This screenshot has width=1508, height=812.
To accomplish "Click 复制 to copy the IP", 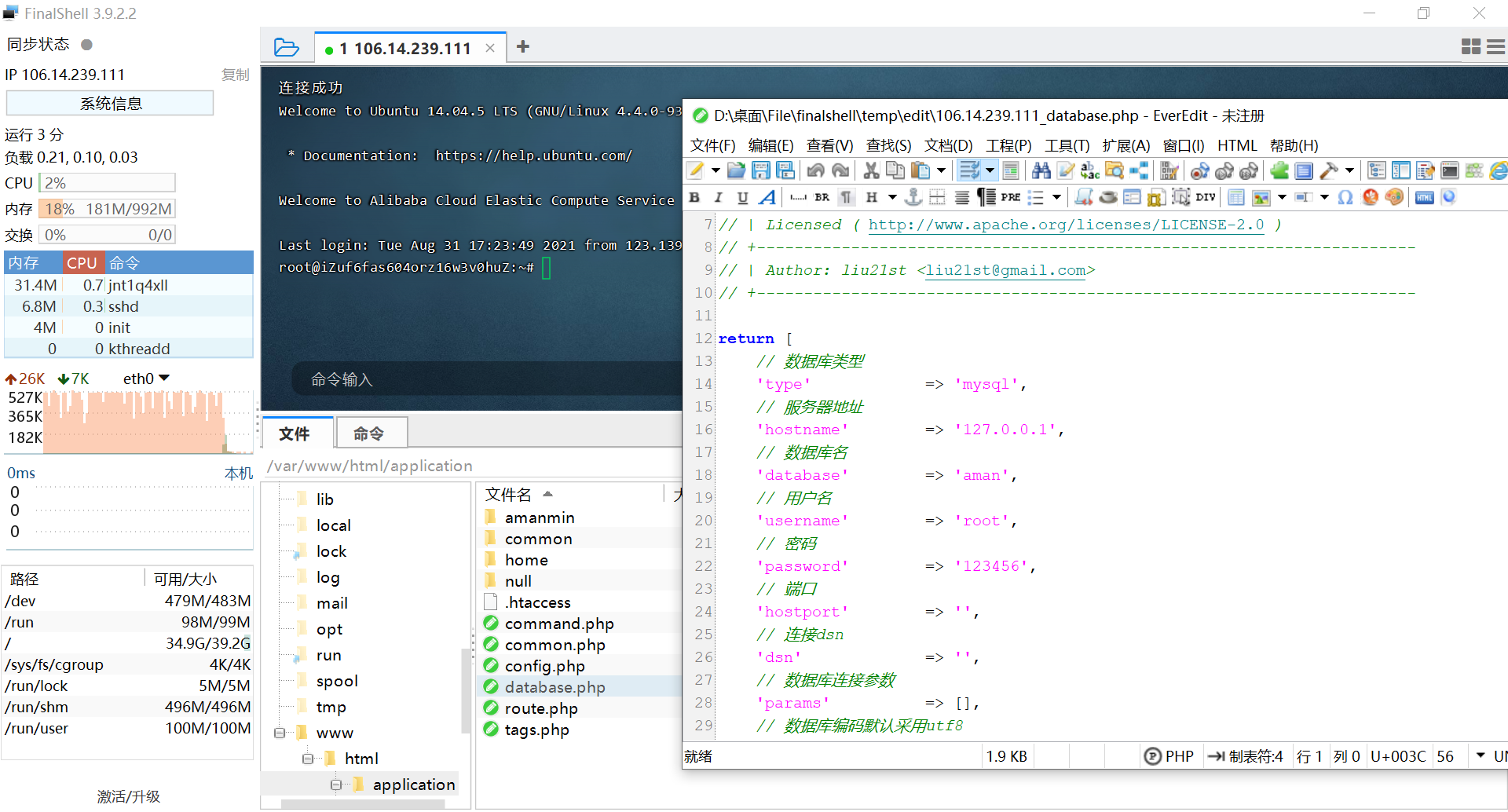I will tap(235, 75).
